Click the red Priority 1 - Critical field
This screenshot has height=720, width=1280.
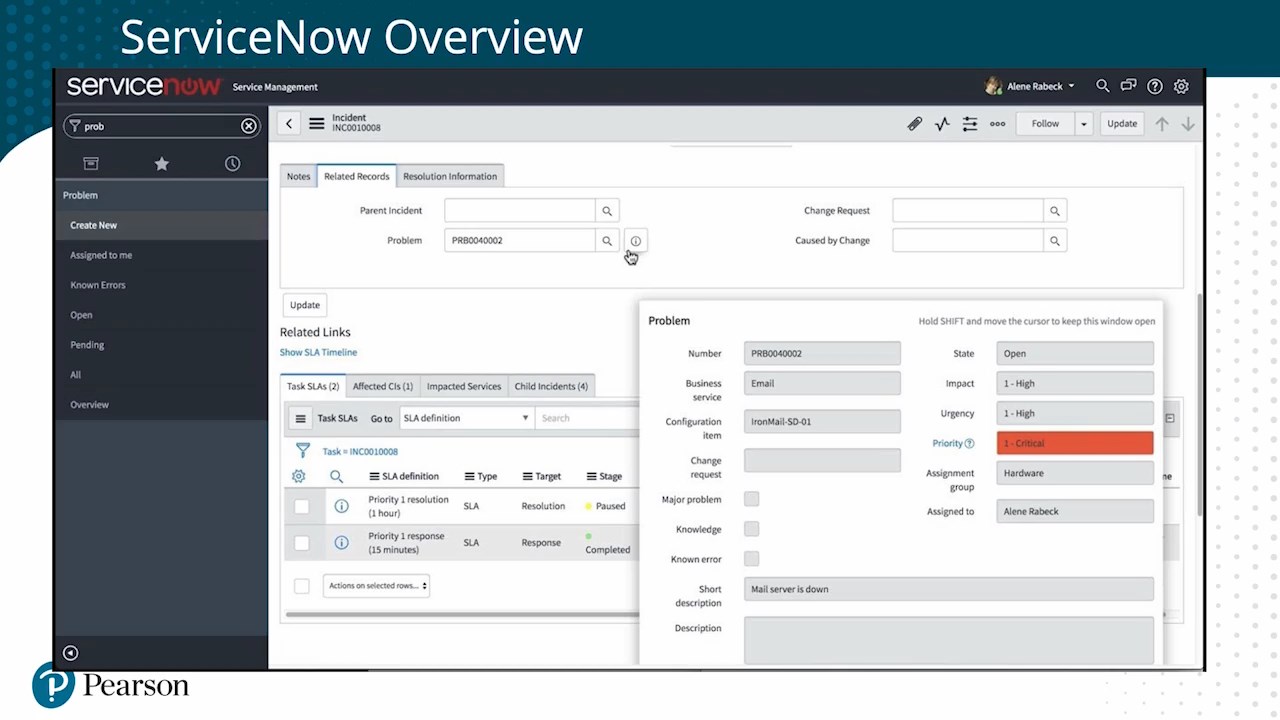click(x=1075, y=444)
